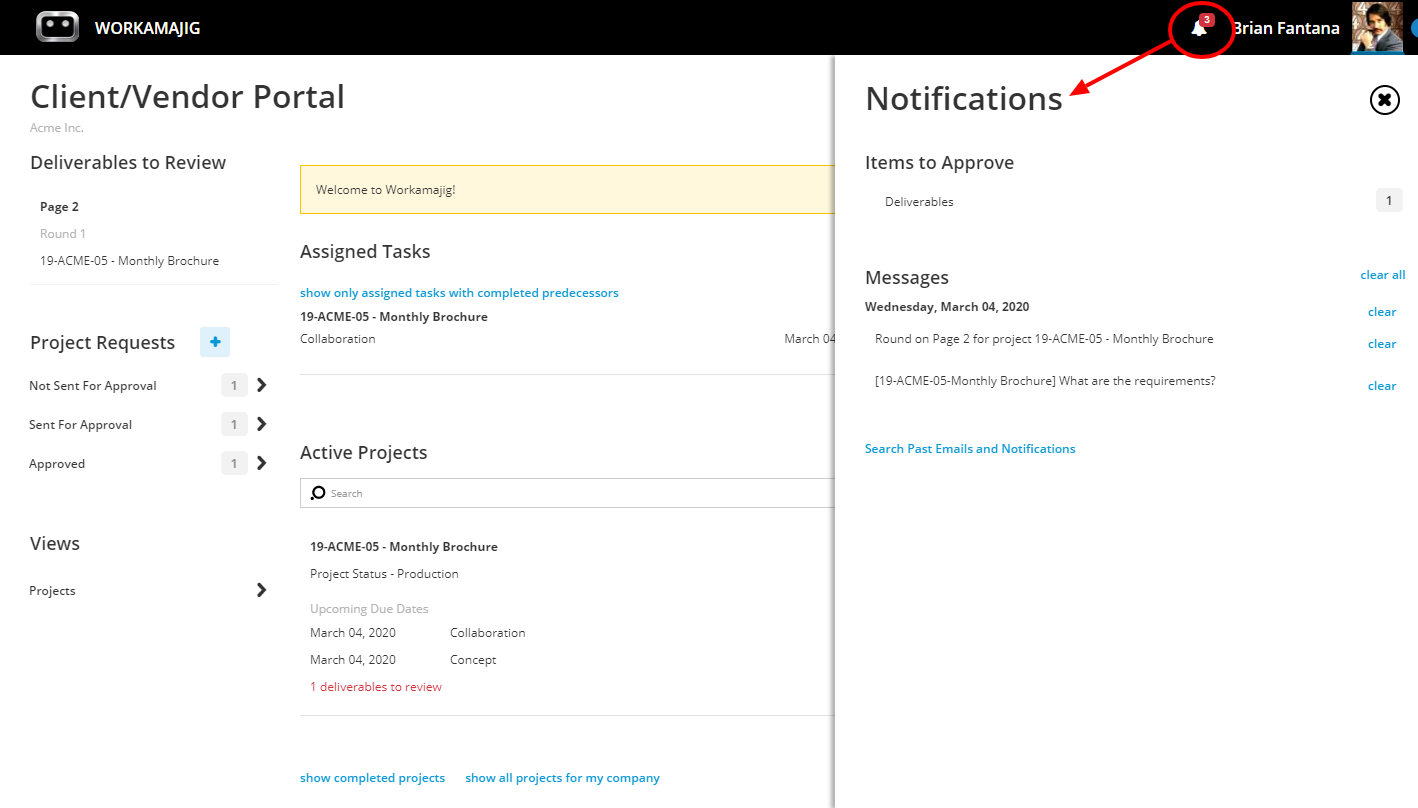The width and height of the screenshot is (1418, 808).
Task: Show only assigned tasks with completed predecessors
Action: [459, 293]
